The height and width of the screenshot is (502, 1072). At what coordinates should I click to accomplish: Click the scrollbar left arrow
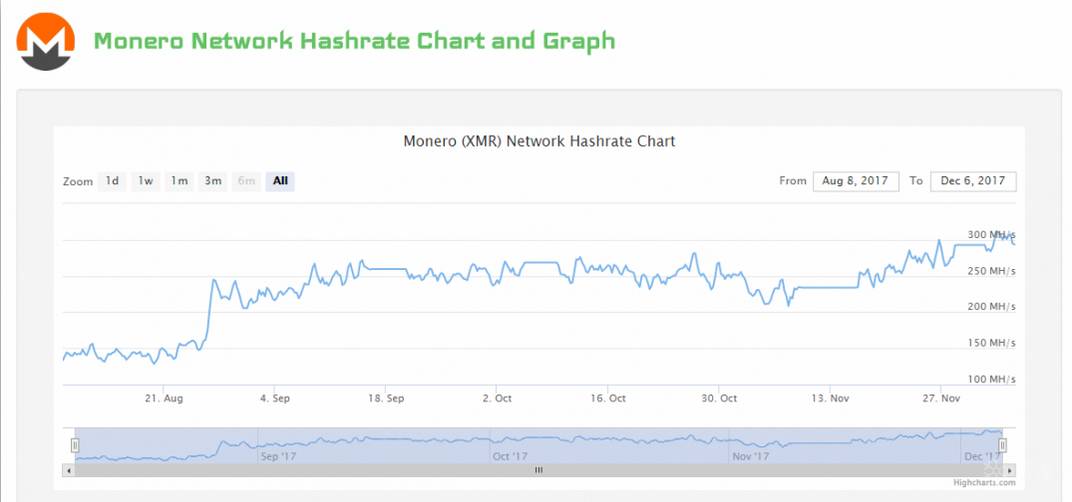(69, 469)
